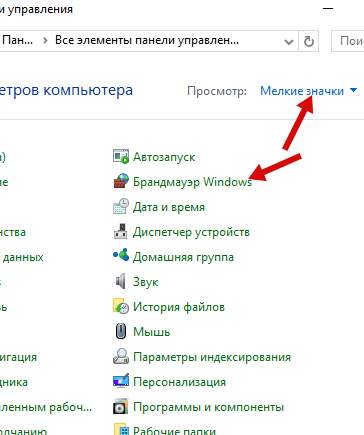
Task: Open the Рабочие папки link
Action: pos(174,430)
